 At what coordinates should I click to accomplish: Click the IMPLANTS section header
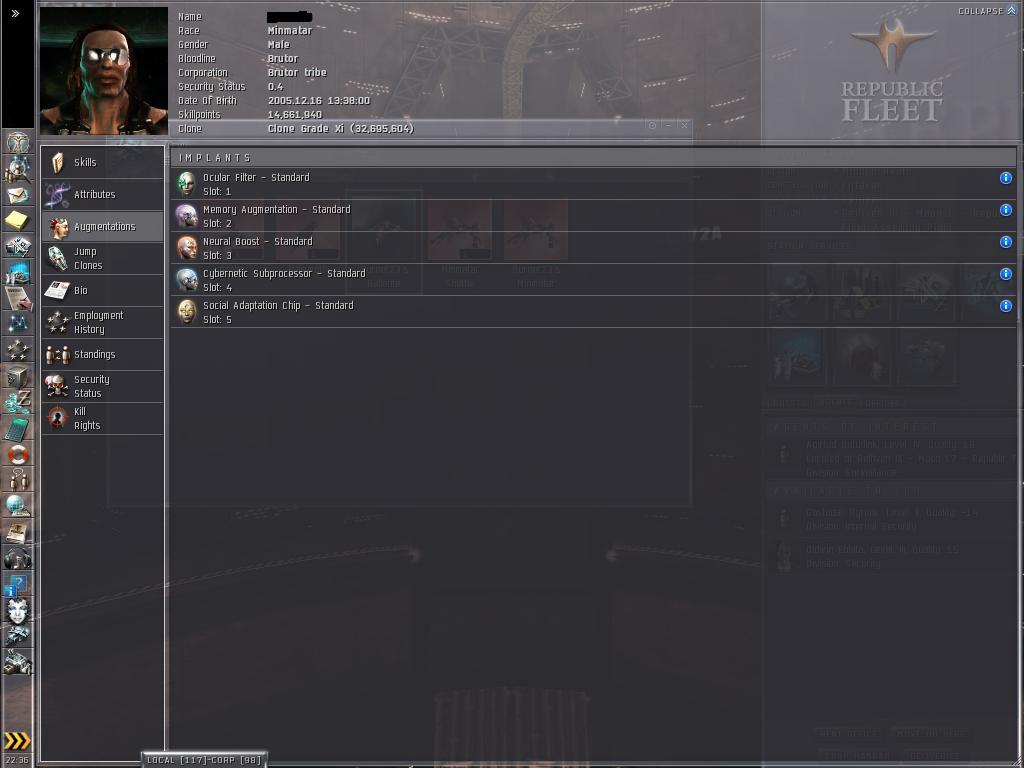click(593, 158)
